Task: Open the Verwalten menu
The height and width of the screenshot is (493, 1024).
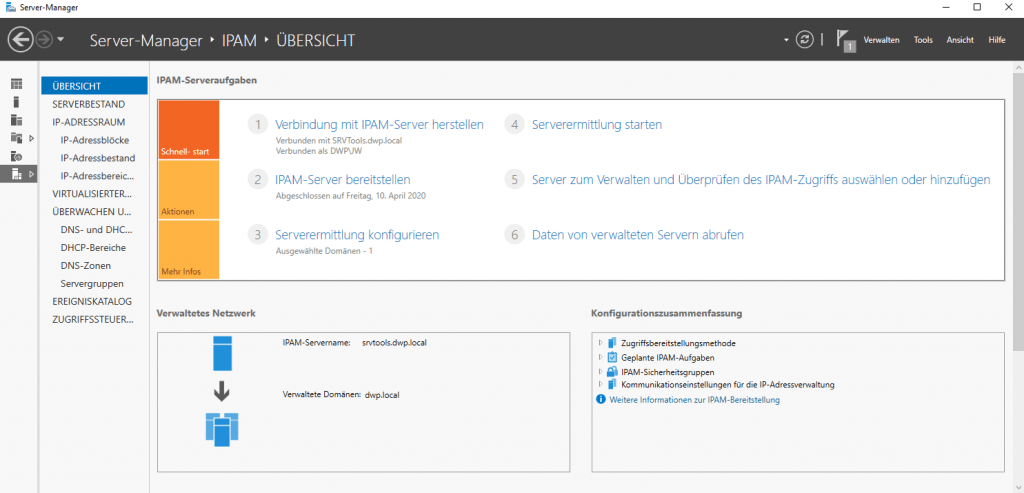Action: (881, 40)
